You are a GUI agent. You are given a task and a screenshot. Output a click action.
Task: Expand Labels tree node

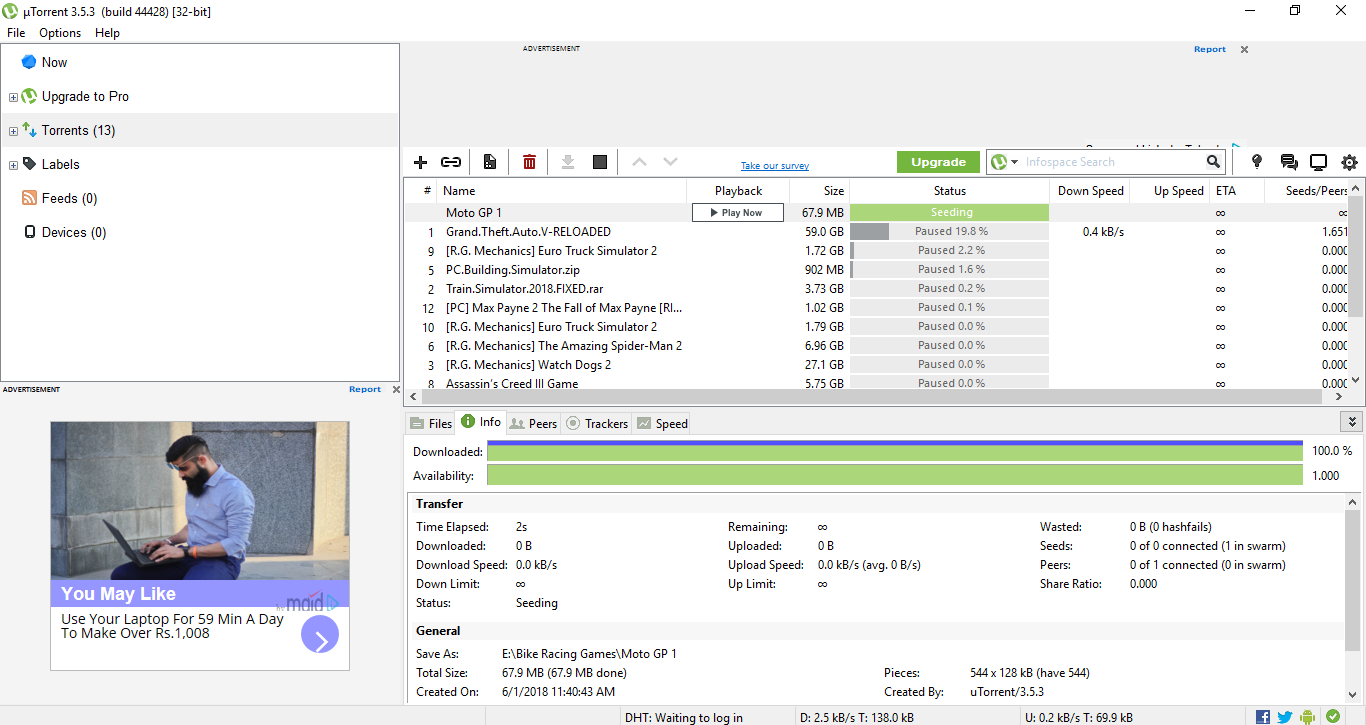point(13,165)
